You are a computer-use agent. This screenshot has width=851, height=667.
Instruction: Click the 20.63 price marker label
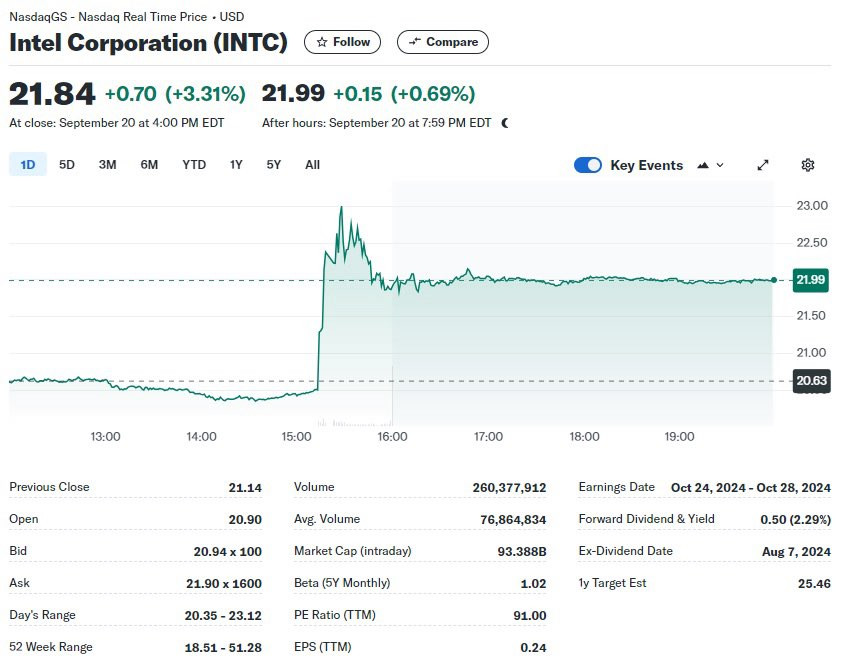coord(811,381)
